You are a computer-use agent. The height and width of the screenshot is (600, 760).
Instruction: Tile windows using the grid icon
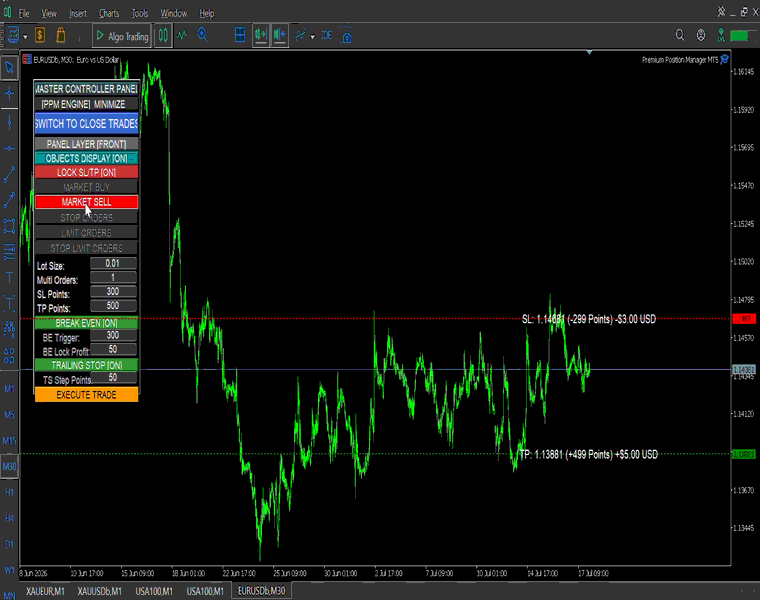(240, 35)
